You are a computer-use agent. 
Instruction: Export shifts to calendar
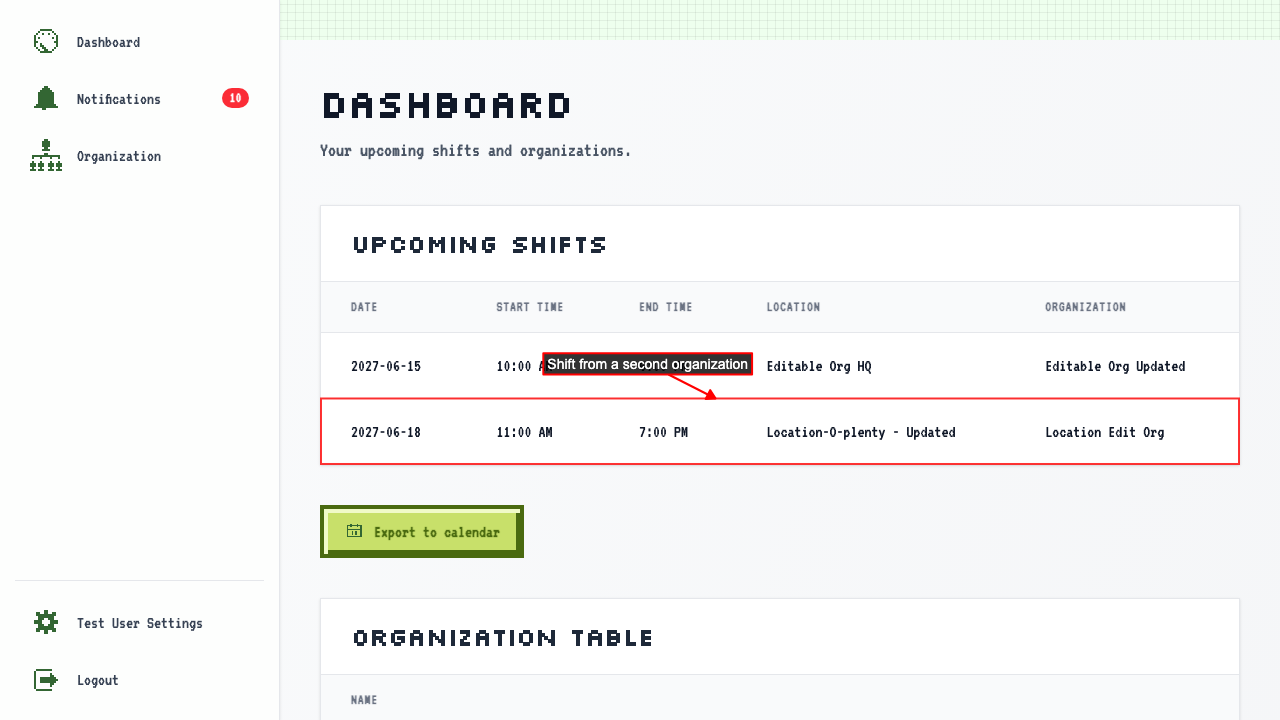coord(422,532)
